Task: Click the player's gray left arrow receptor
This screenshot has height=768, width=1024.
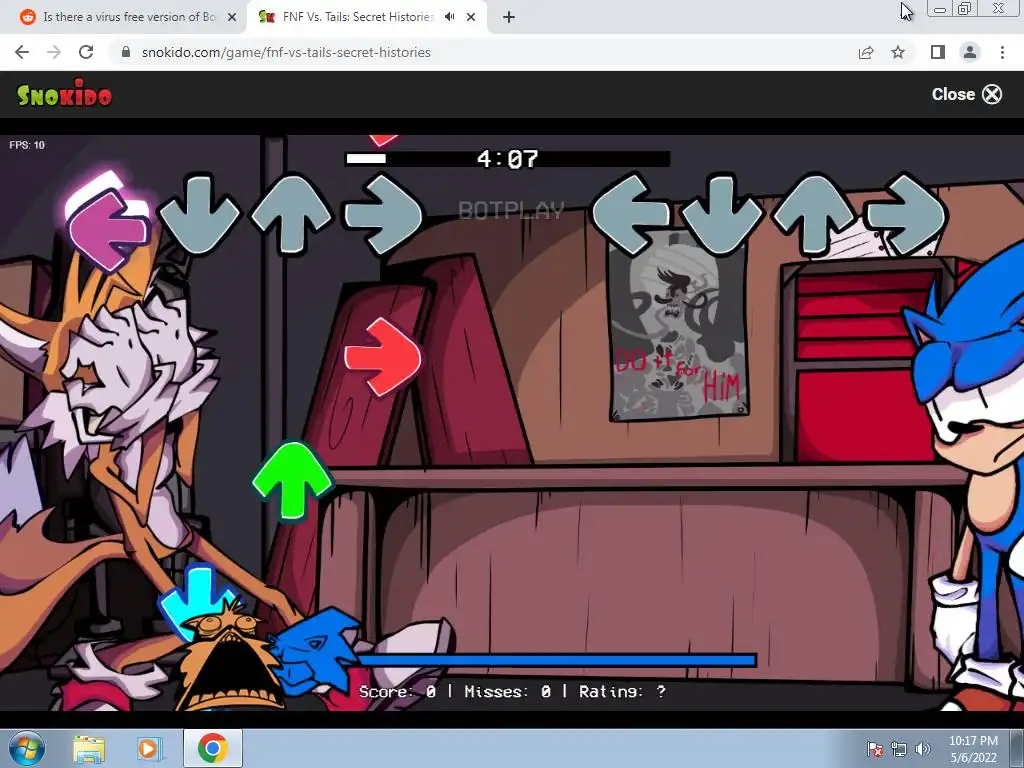Action: click(632, 214)
